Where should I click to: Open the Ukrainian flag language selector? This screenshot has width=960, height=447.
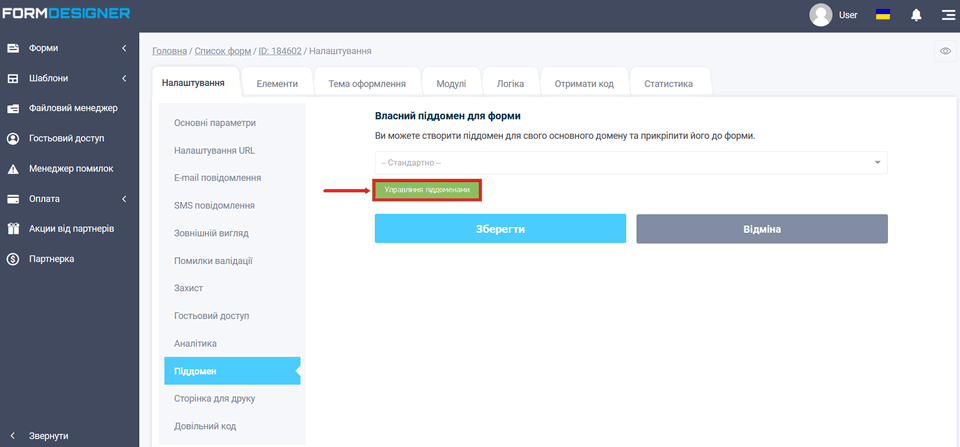[x=883, y=15]
